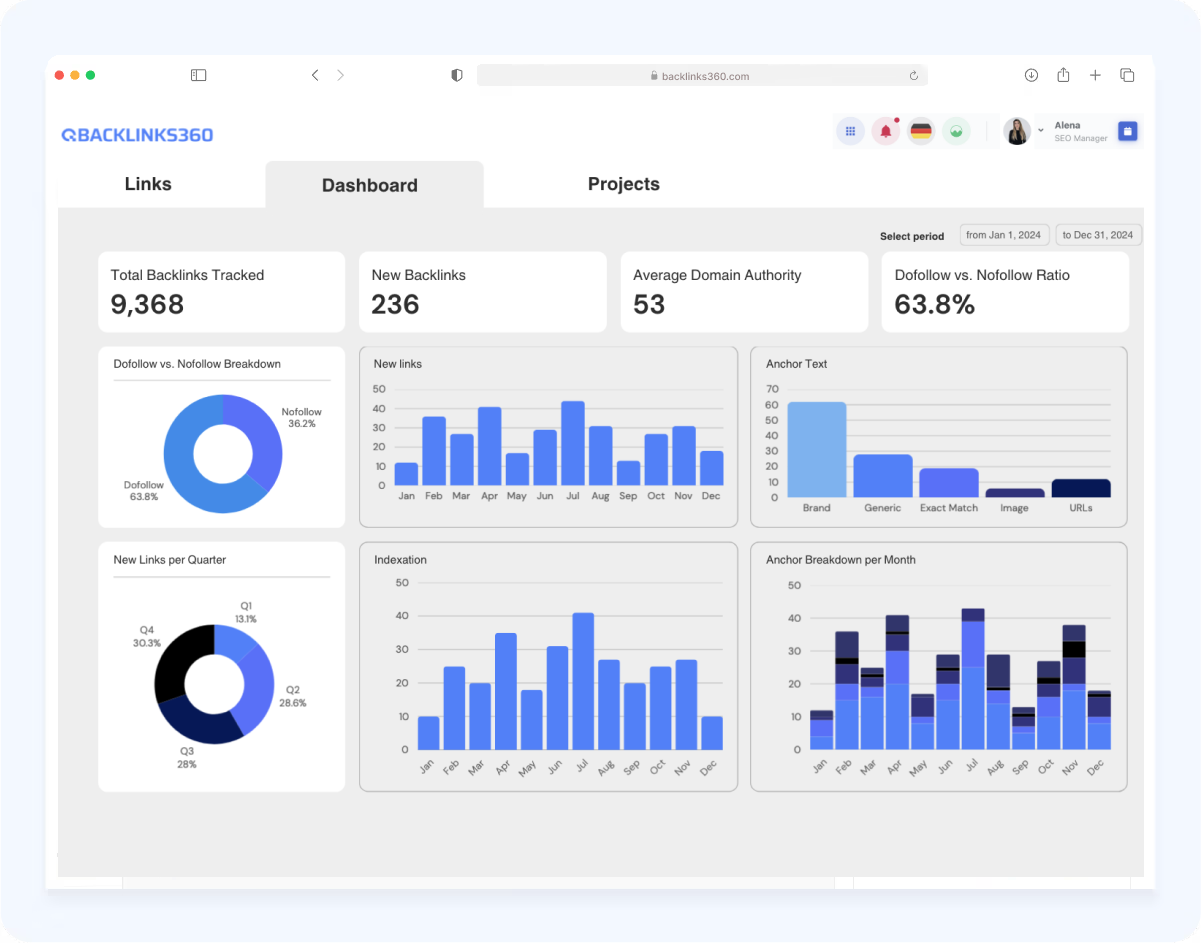Open the apps grid menu icon
Image resolution: width=1201 pixels, height=943 pixels.
[x=850, y=131]
